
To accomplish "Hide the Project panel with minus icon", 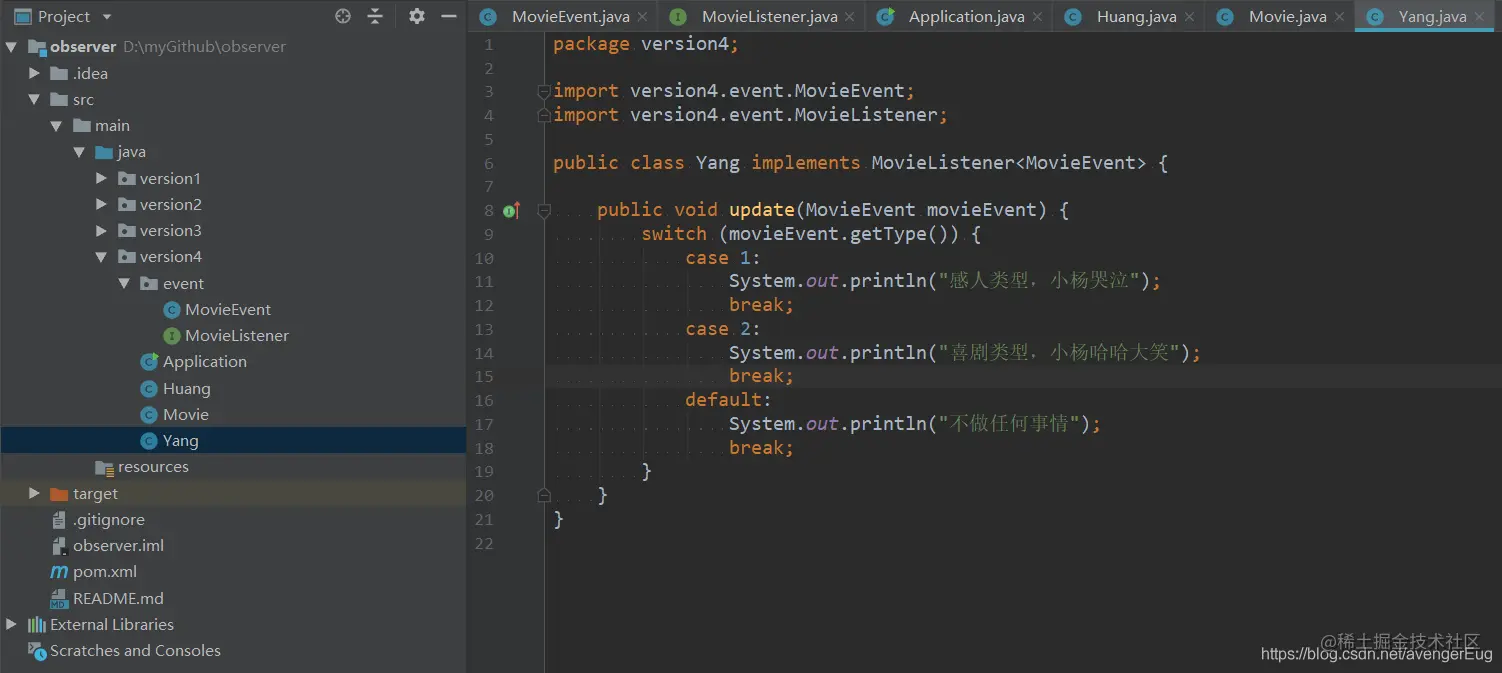I will 448,16.
